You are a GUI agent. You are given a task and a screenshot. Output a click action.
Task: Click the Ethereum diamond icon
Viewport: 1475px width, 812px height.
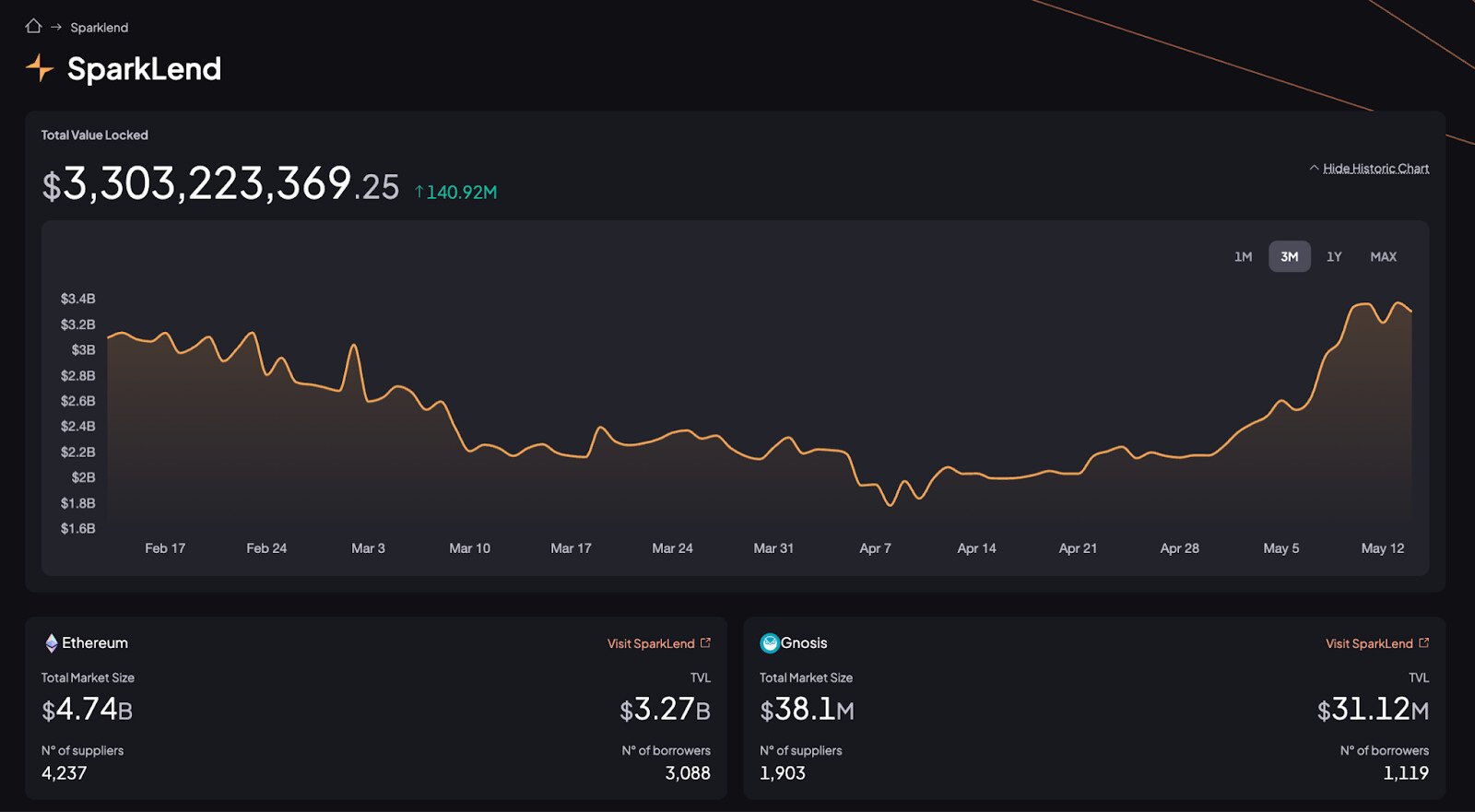[x=52, y=643]
